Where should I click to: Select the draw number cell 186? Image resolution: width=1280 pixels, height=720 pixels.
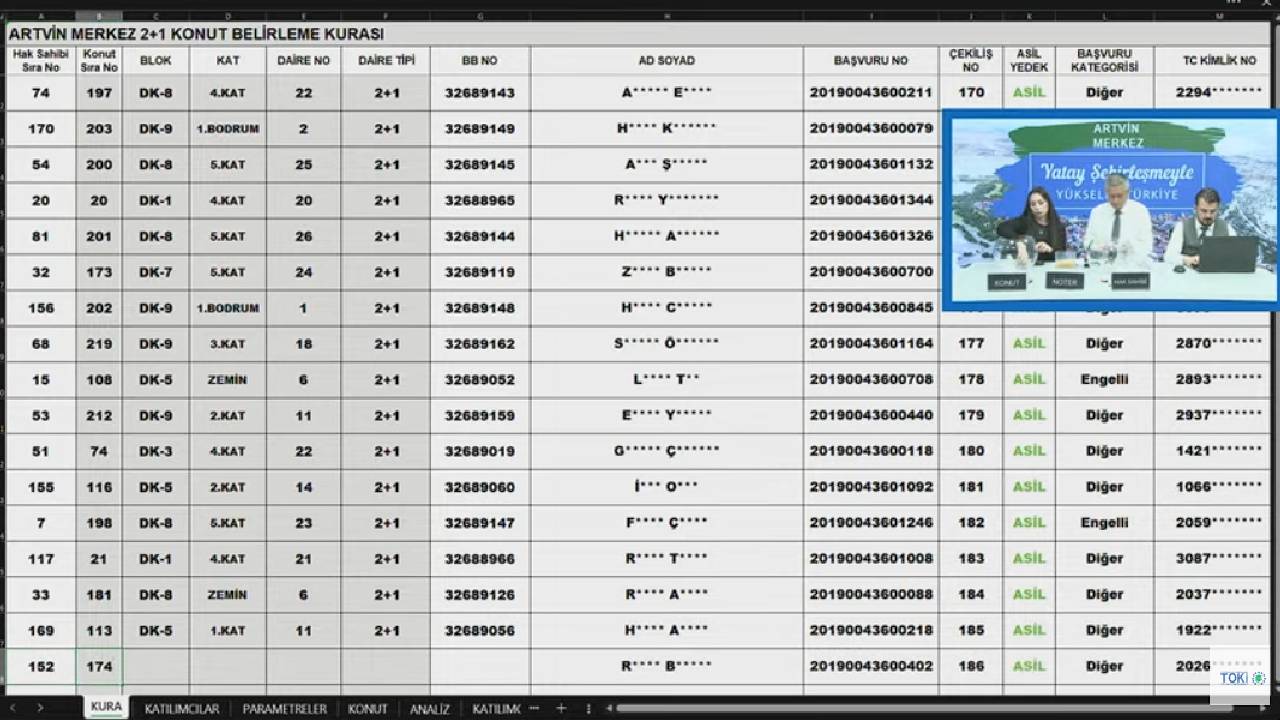point(971,666)
